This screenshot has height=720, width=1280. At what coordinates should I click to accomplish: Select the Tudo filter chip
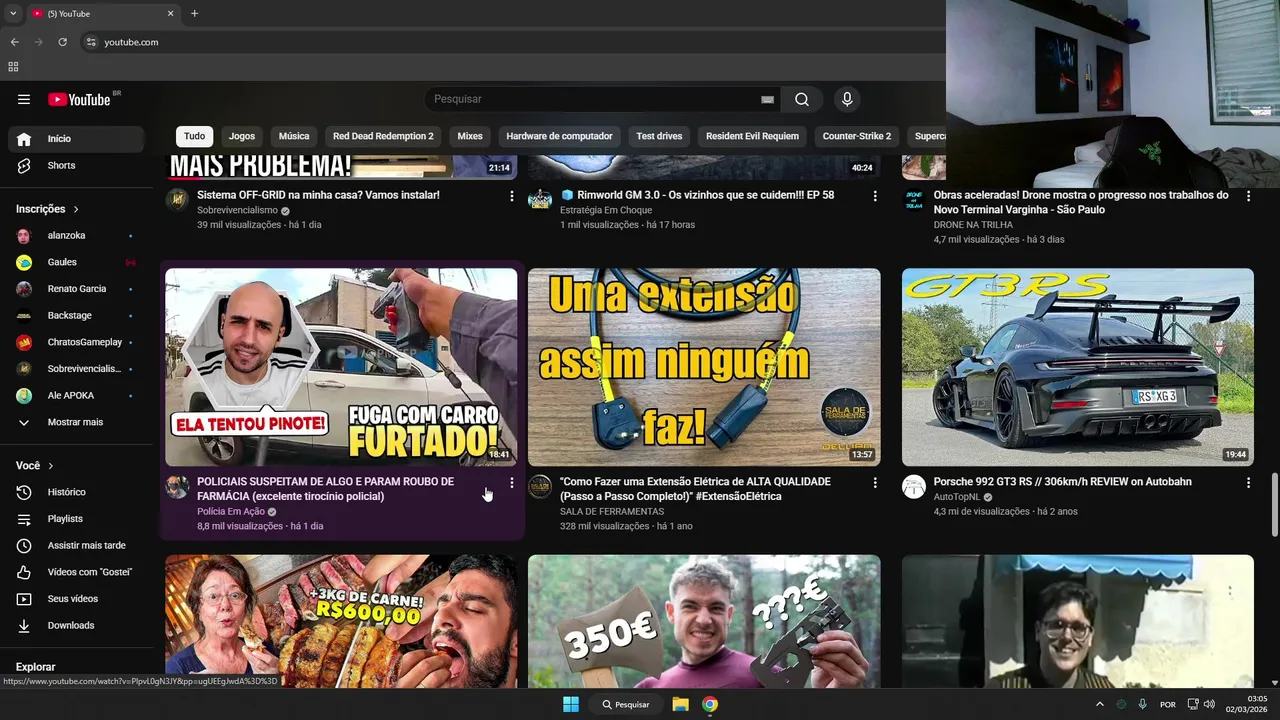194,136
